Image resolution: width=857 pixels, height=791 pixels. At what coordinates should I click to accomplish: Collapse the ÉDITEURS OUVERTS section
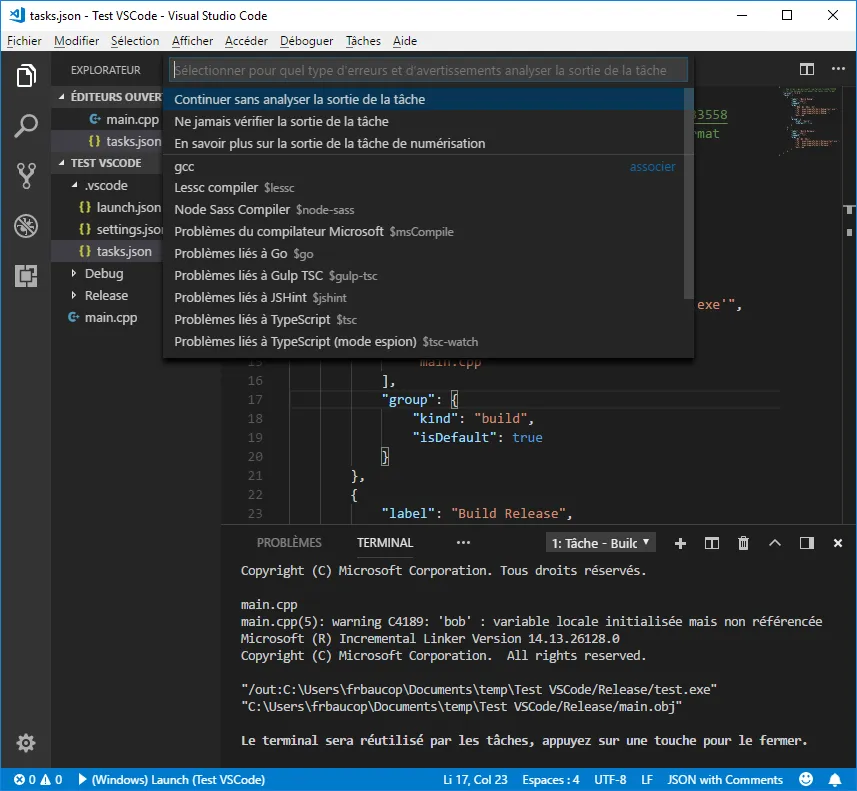109,97
